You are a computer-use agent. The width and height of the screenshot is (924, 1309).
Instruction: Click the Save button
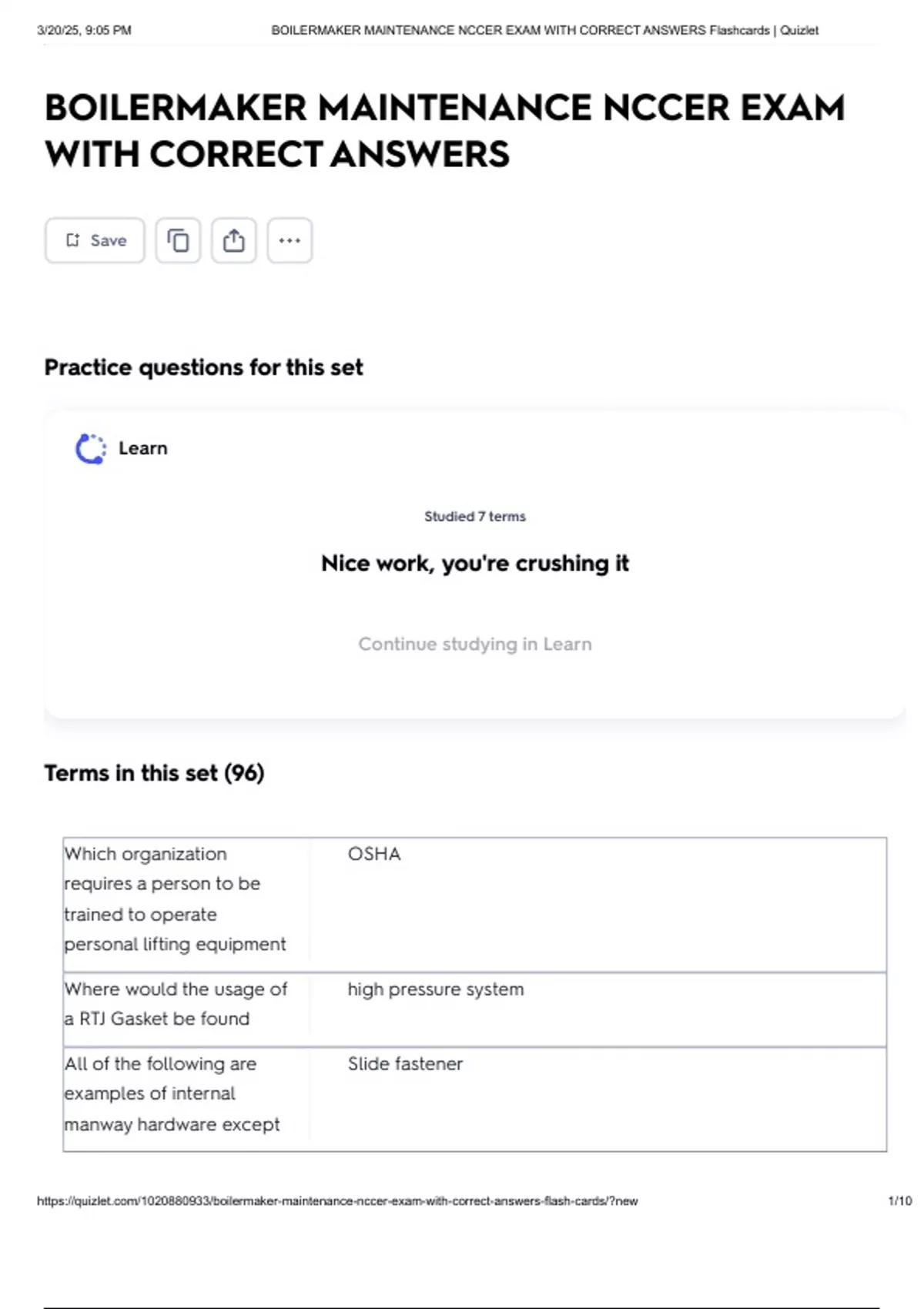point(95,240)
